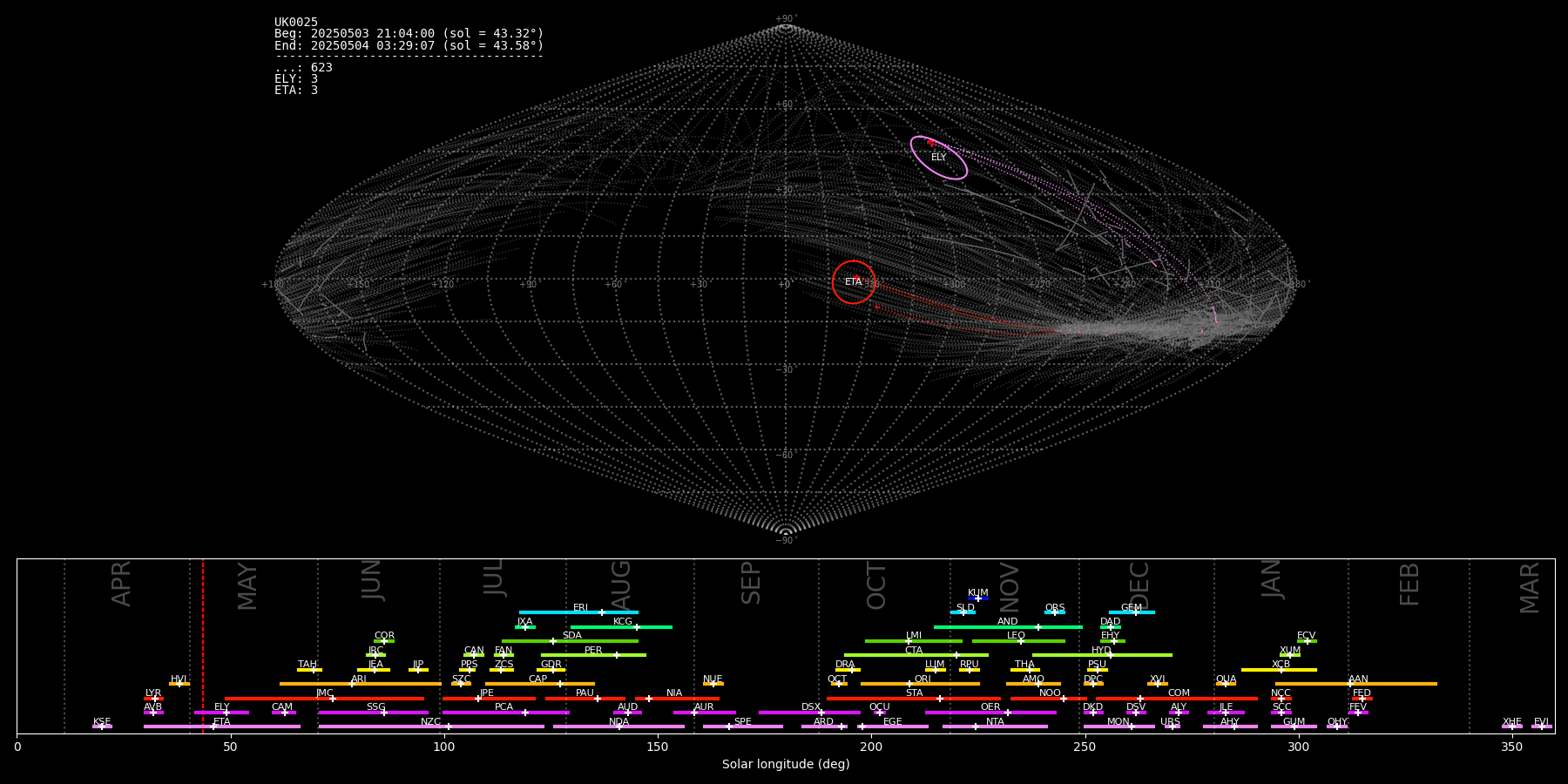Click the 200 tick label on longitude axis
This screenshot has width=1568, height=784.
pos(871,747)
